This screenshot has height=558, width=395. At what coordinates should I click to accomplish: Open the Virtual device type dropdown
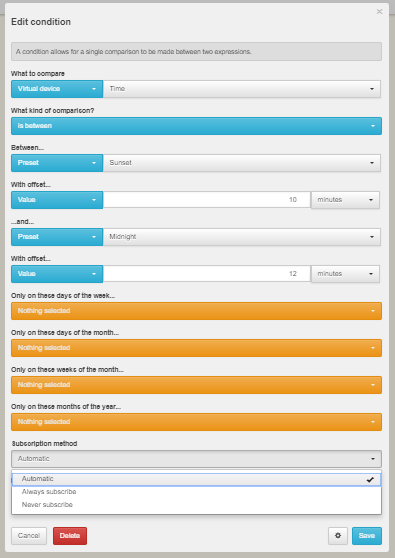(x=57, y=89)
